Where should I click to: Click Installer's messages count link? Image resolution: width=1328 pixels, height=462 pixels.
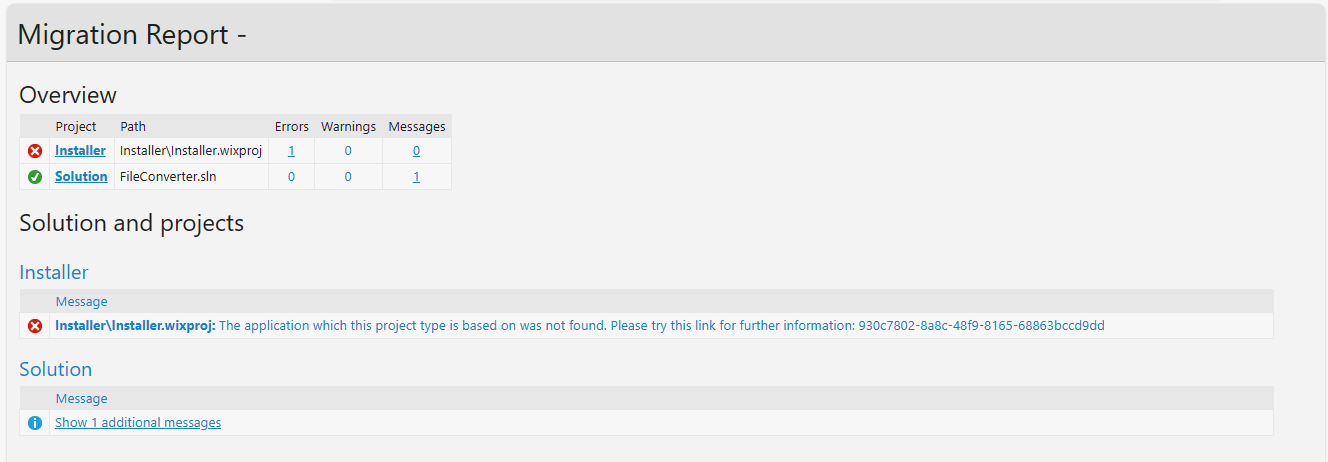pos(416,151)
